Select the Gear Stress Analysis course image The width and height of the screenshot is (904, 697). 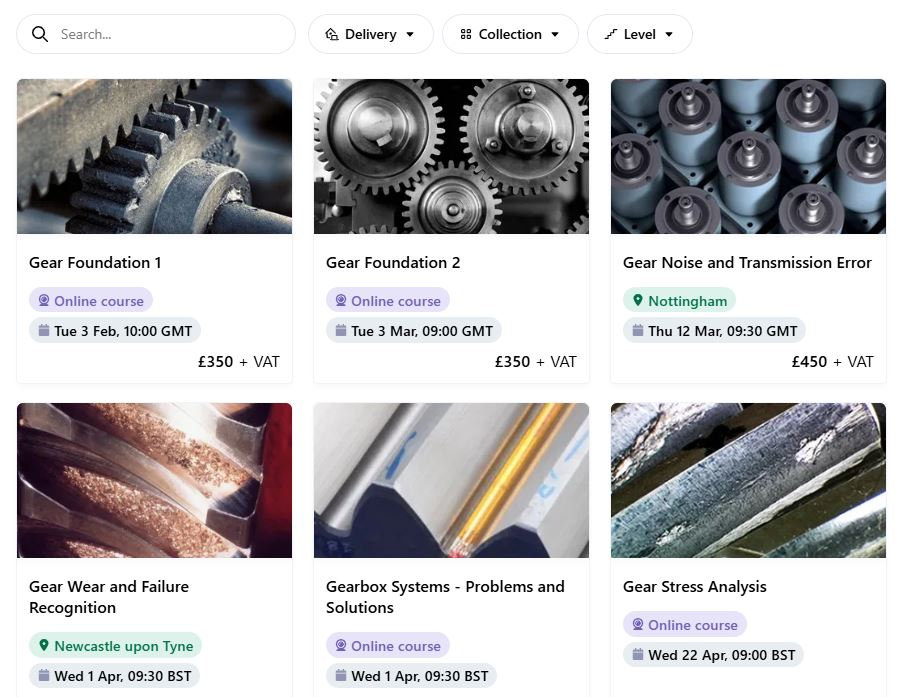click(748, 480)
